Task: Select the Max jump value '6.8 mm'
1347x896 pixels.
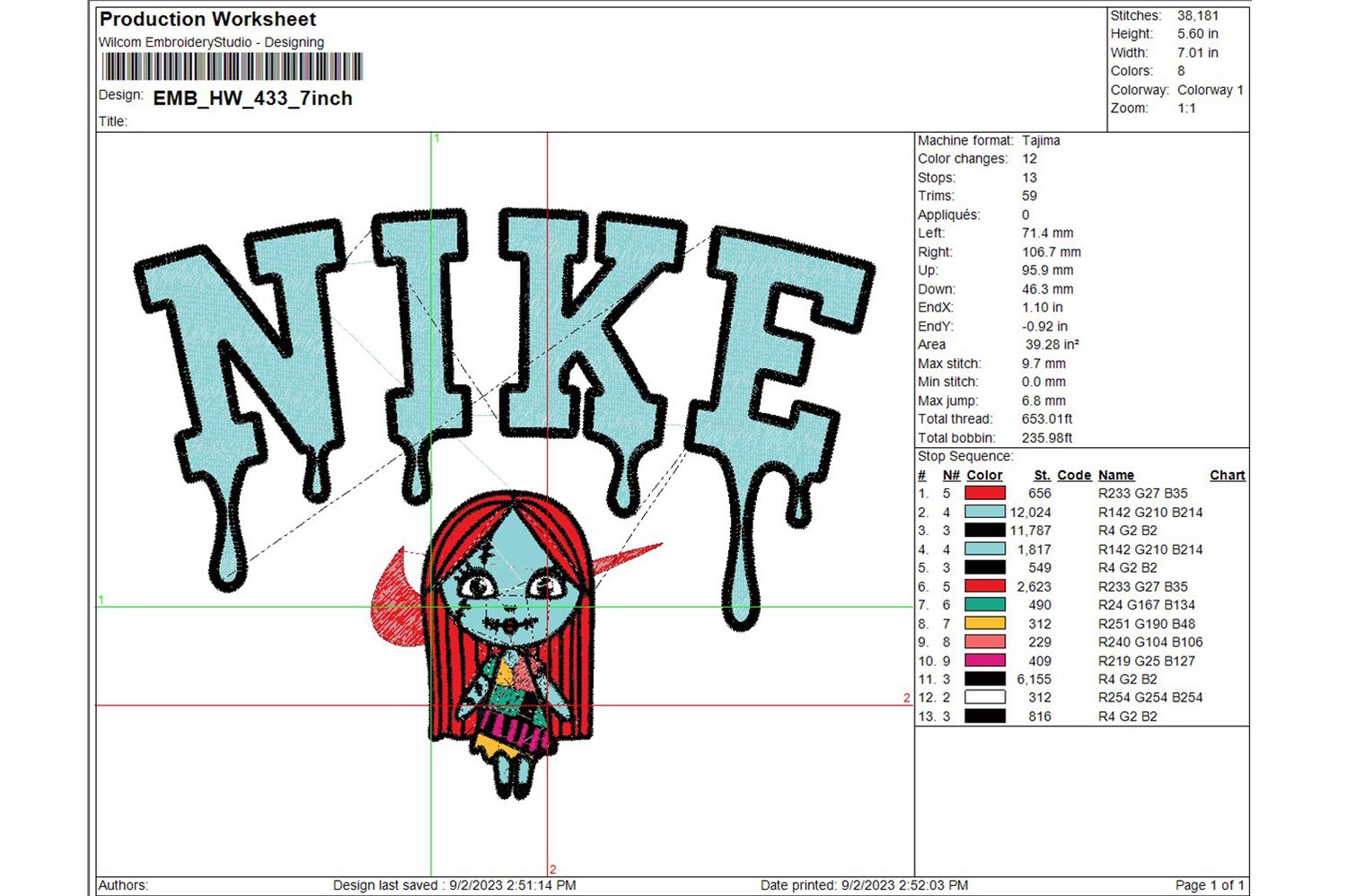Action: pyautogui.click(x=1043, y=400)
